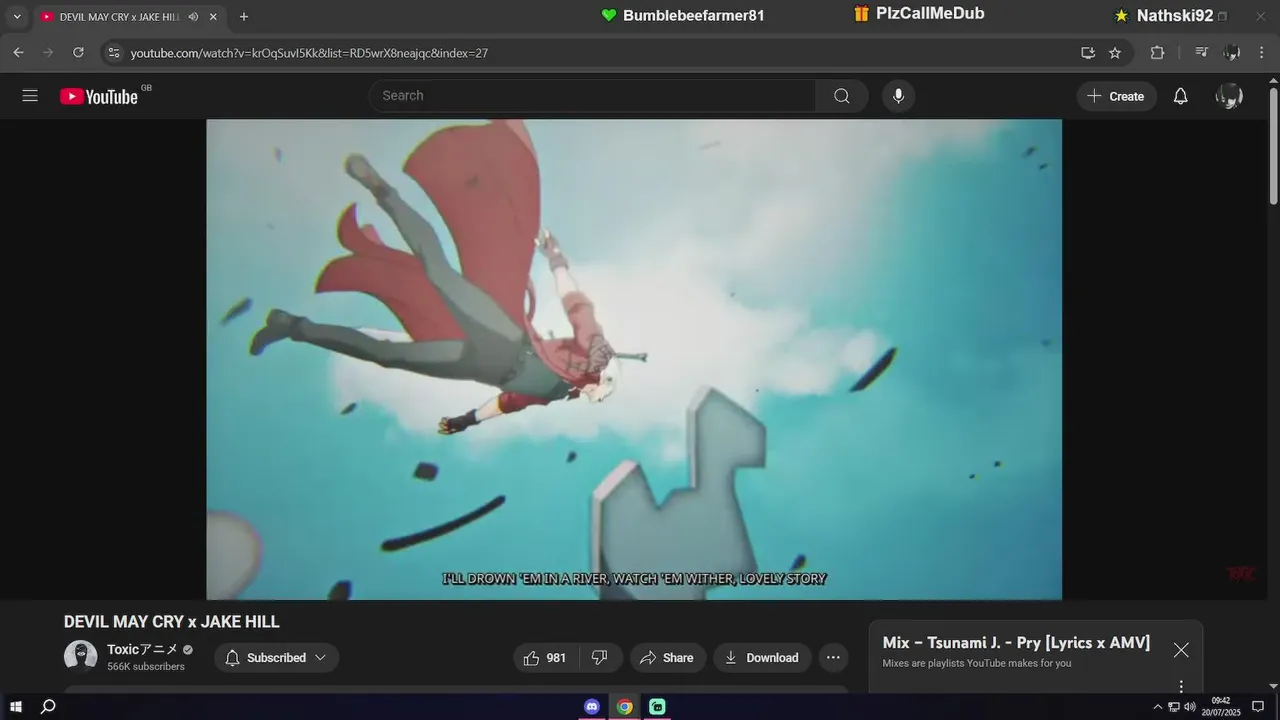Open a new browser tab
Image resolution: width=1280 pixels, height=720 pixels.
click(x=244, y=17)
